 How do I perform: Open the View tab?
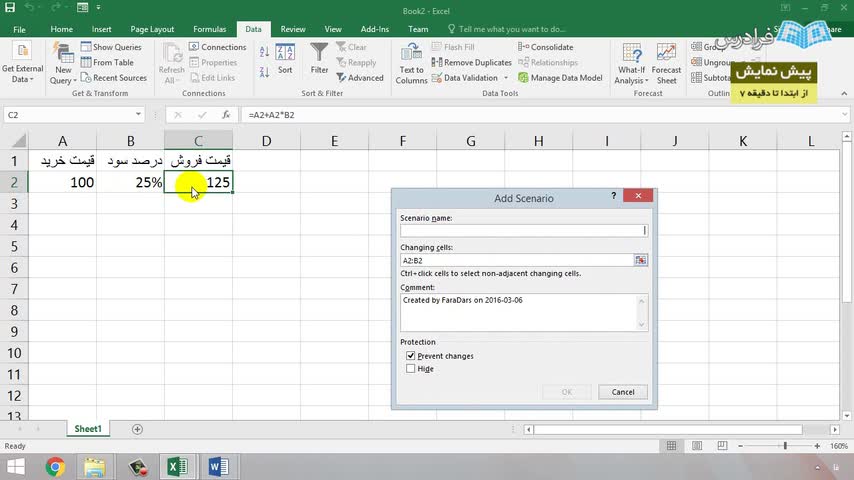point(333,29)
